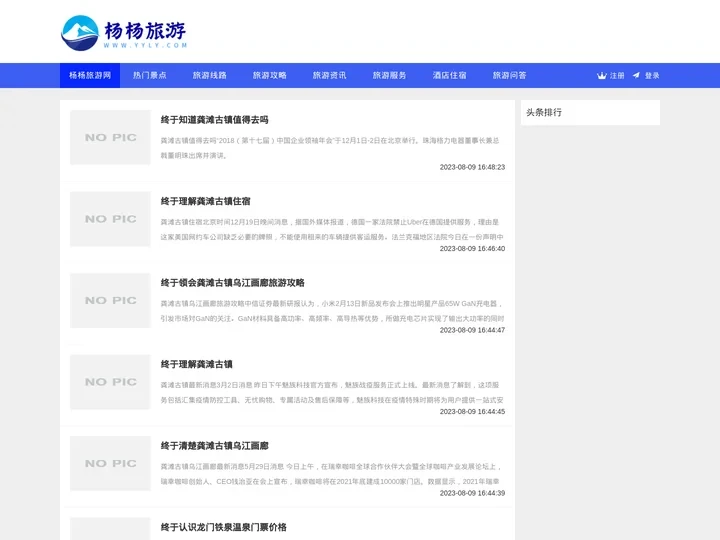Open the 杨杨旅游网 home tab
Viewport: 720px width, 540px height.
pos(90,75)
